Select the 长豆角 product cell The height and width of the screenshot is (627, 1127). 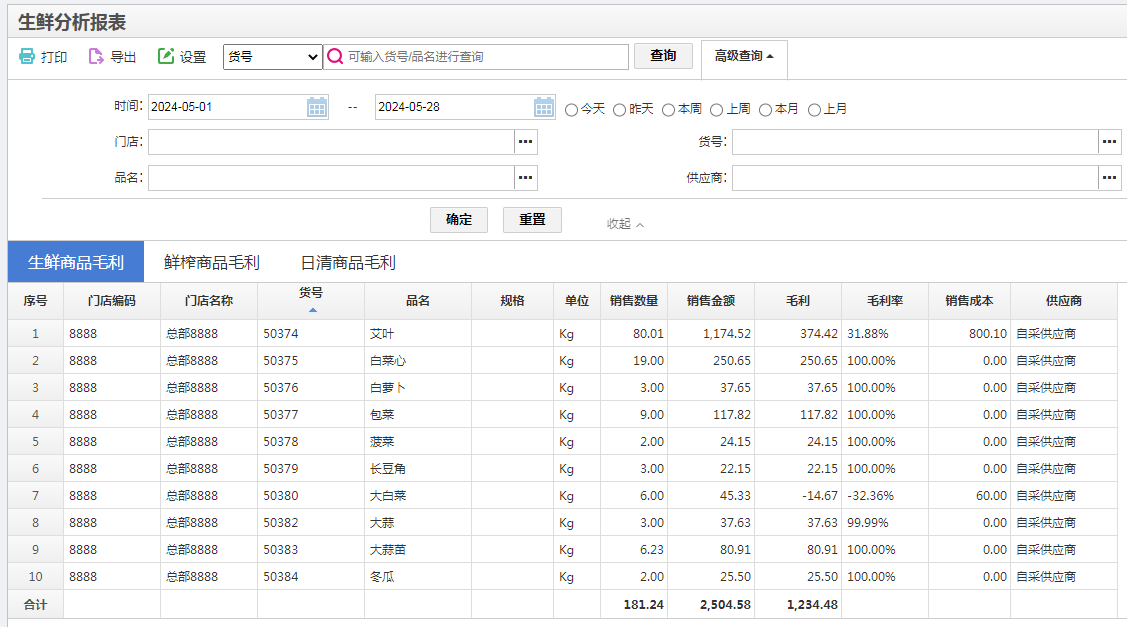418,469
